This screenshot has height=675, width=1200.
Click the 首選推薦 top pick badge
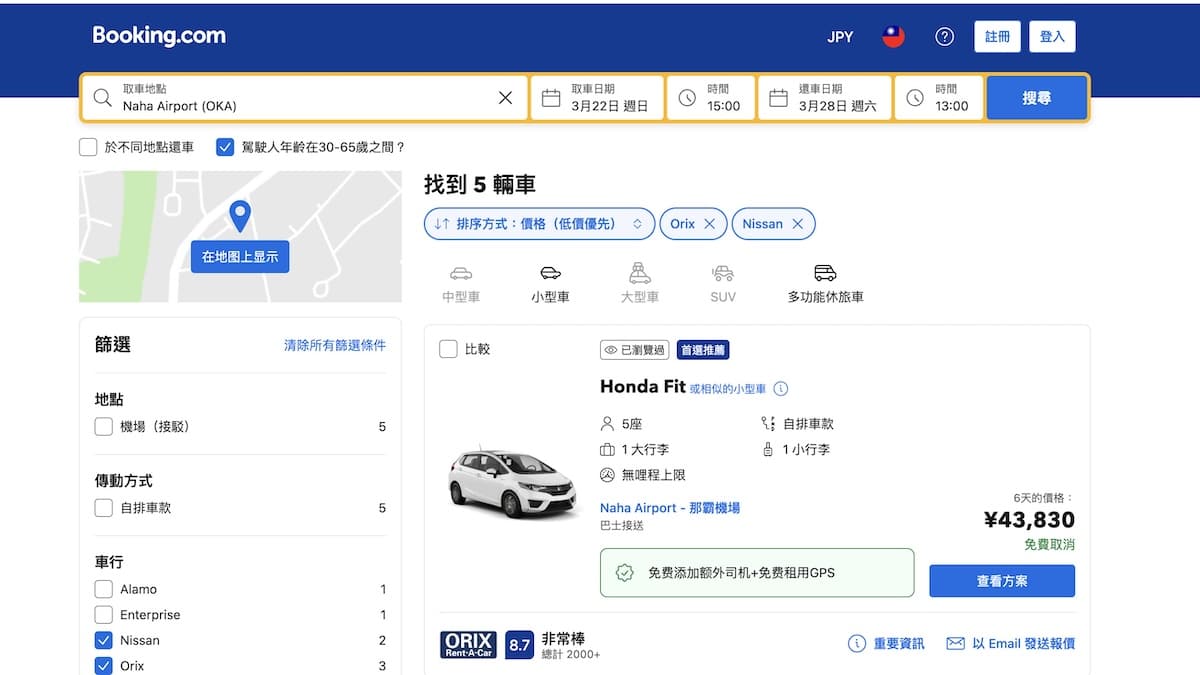coord(703,350)
